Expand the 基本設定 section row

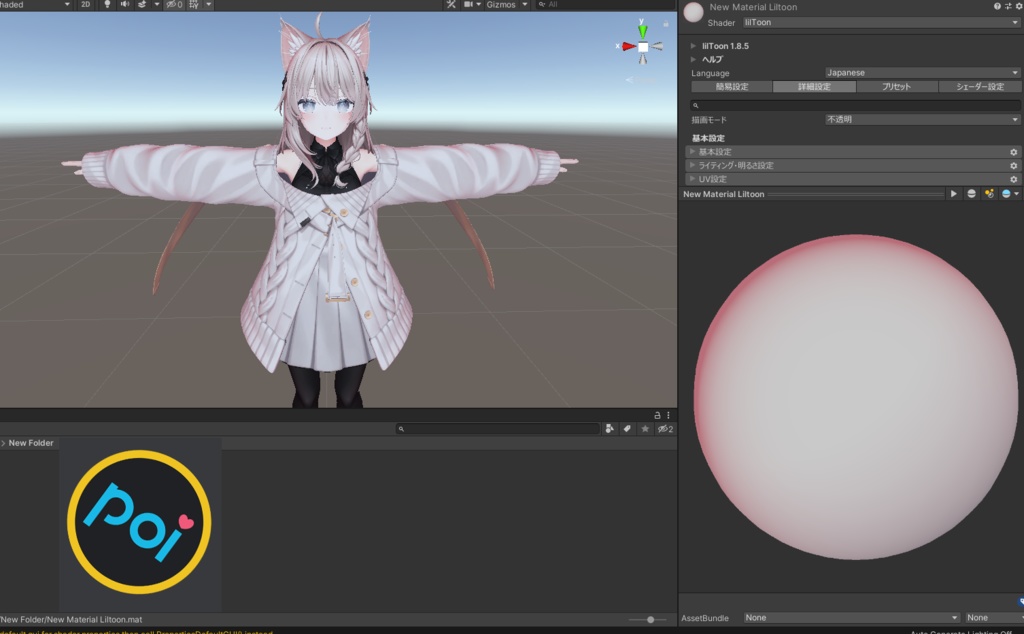point(852,151)
